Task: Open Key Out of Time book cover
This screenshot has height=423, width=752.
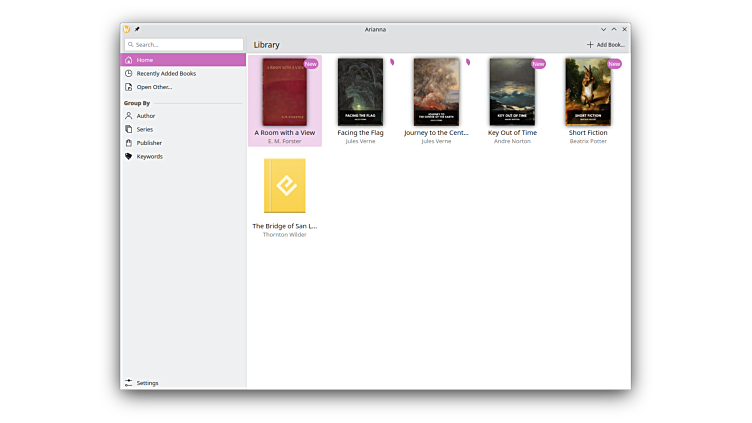Action: point(512,92)
